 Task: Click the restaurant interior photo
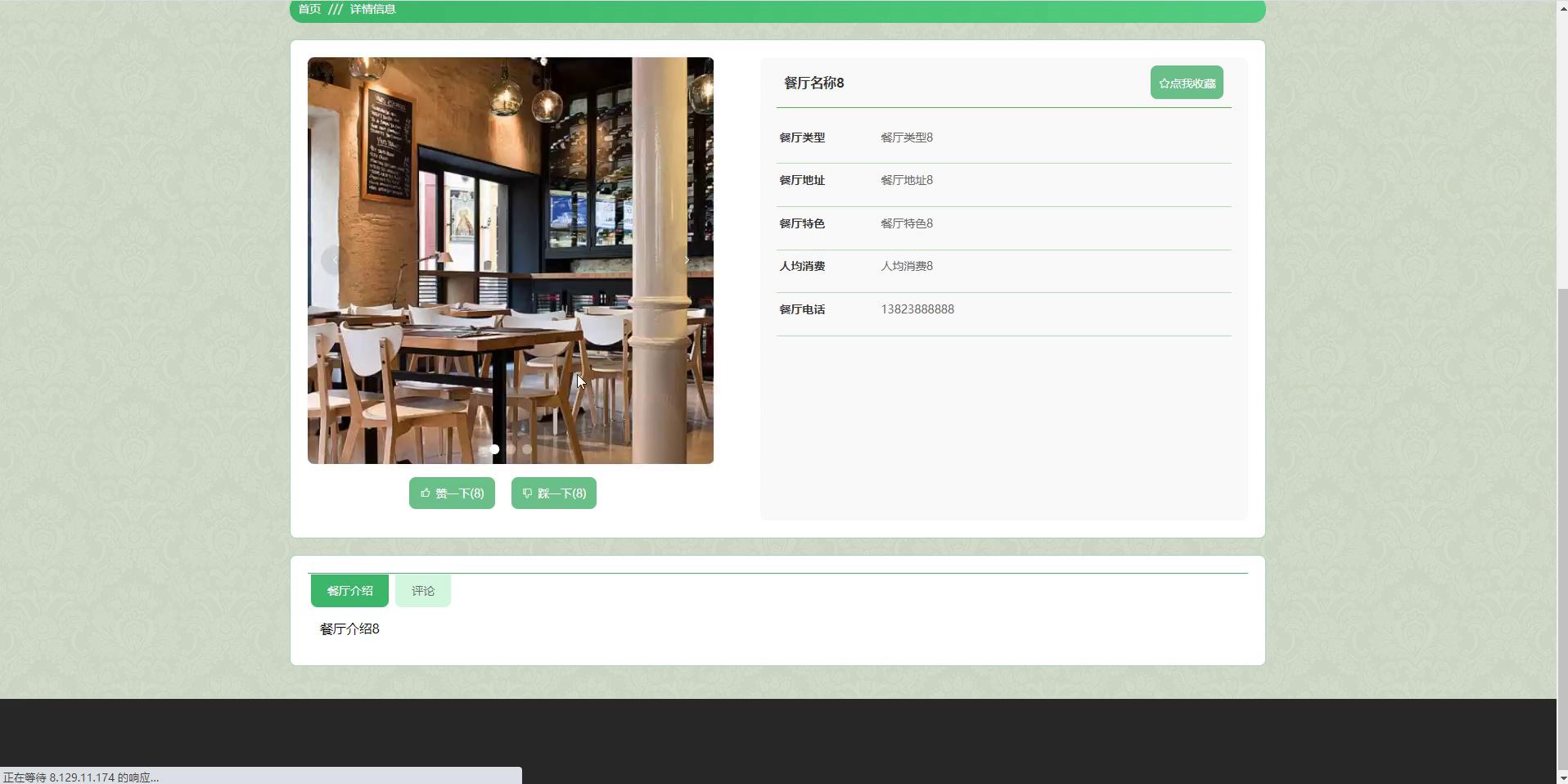point(511,260)
